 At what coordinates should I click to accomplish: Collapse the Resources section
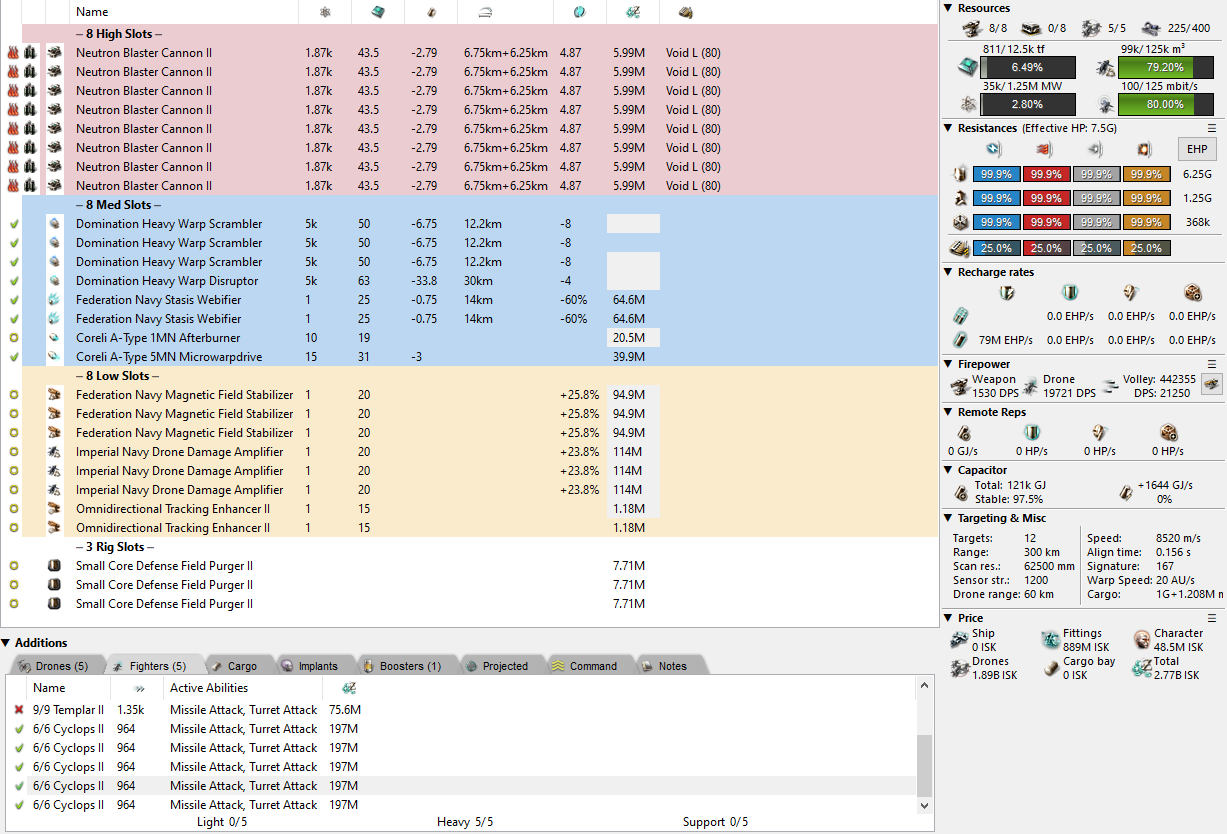click(949, 8)
